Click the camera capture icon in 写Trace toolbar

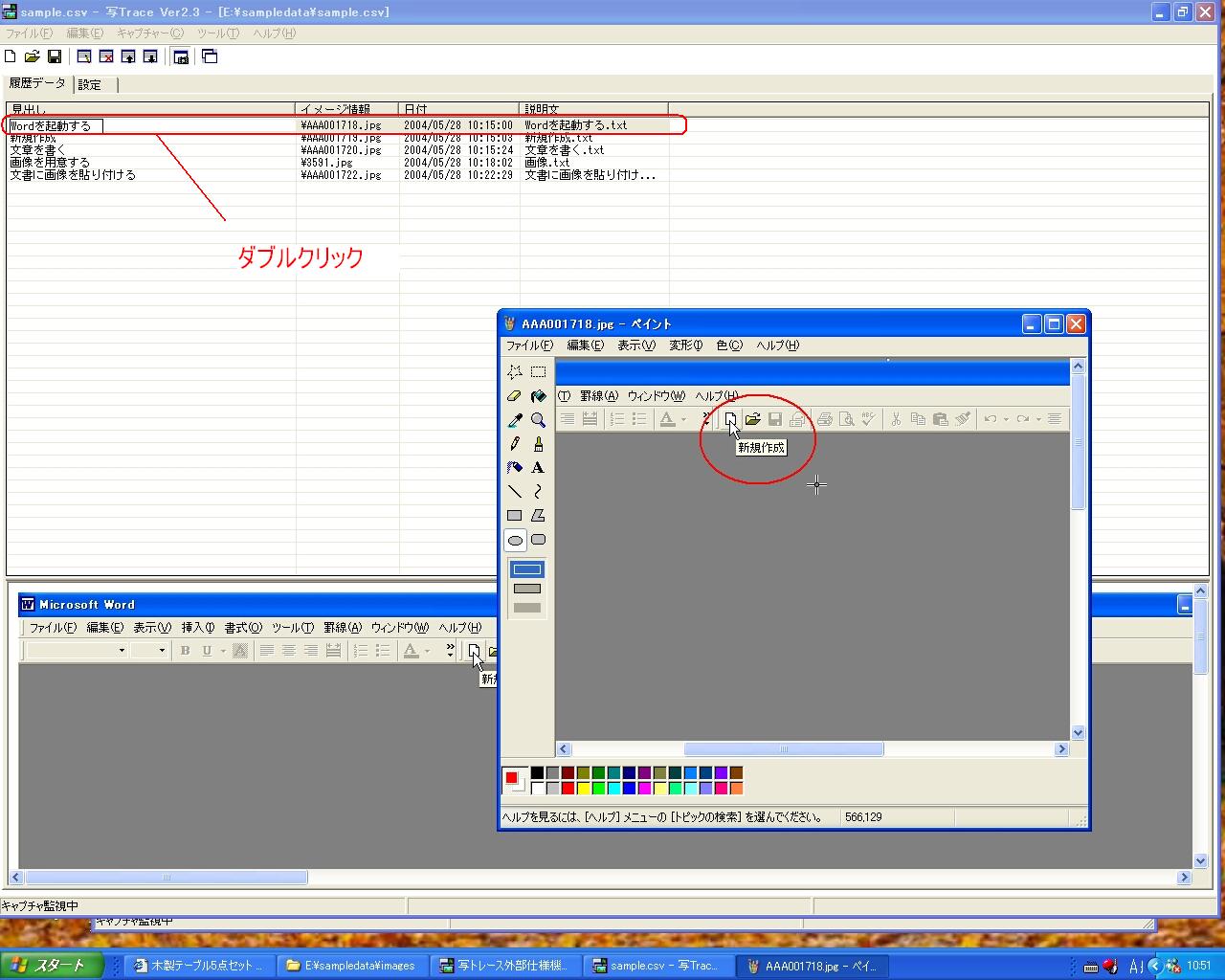pyautogui.click(x=181, y=56)
